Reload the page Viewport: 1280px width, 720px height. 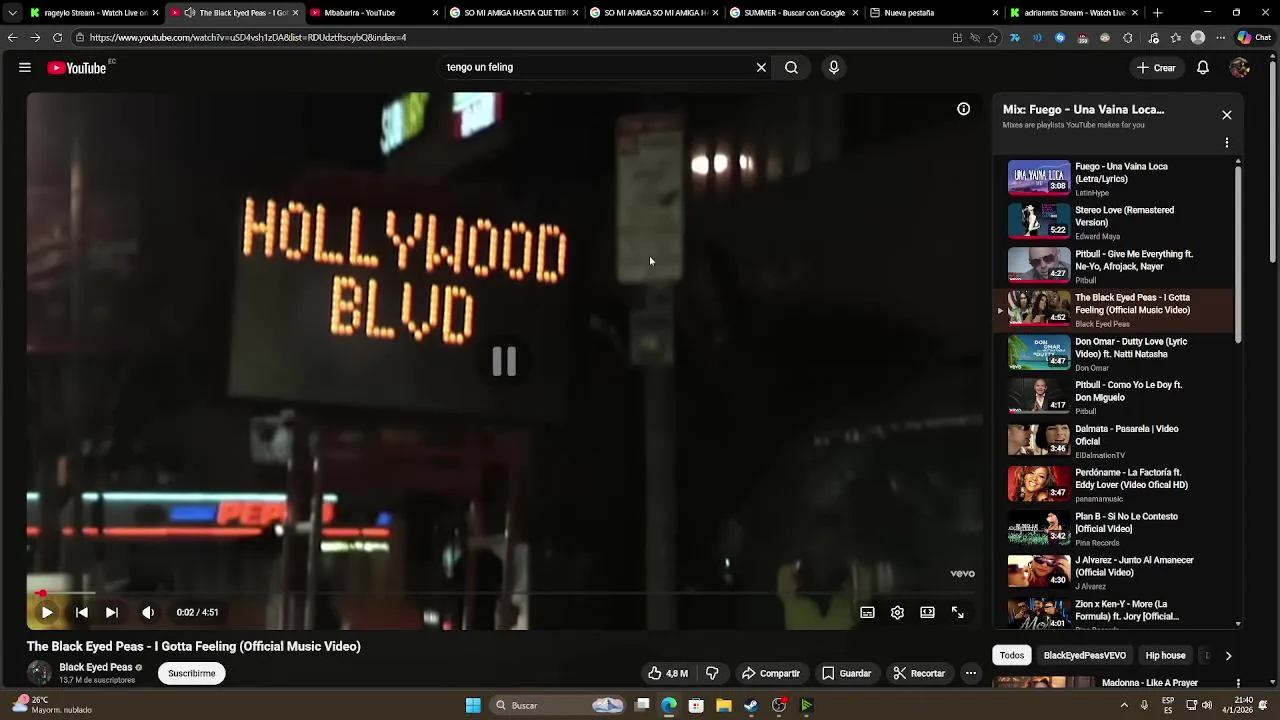[x=57, y=38]
